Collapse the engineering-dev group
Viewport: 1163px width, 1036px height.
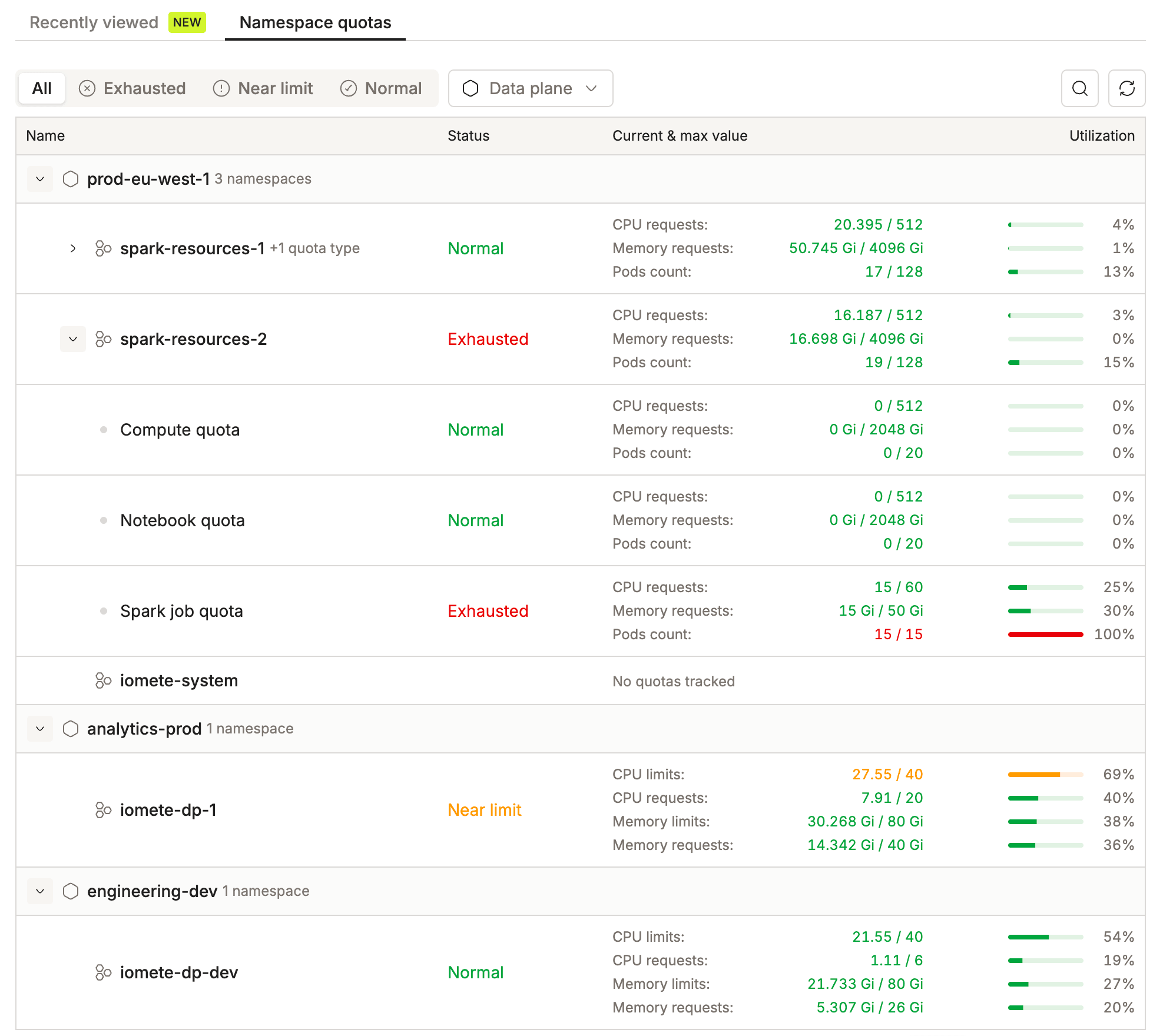pyautogui.click(x=40, y=891)
